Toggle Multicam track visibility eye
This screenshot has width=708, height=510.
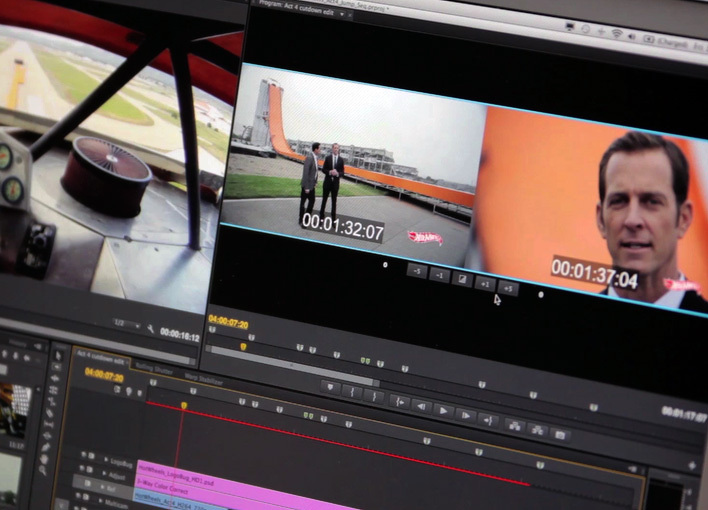(x=79, y=495)
